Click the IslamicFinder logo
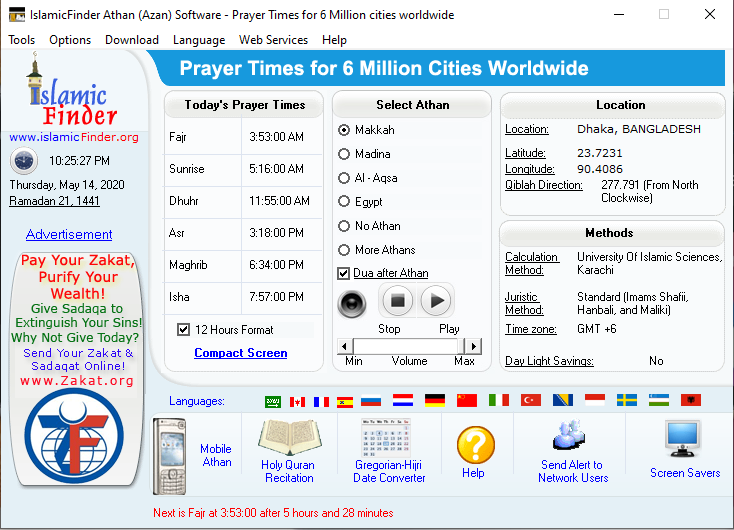The width and height of the screenshot is (734, 530). coord(71,90)
